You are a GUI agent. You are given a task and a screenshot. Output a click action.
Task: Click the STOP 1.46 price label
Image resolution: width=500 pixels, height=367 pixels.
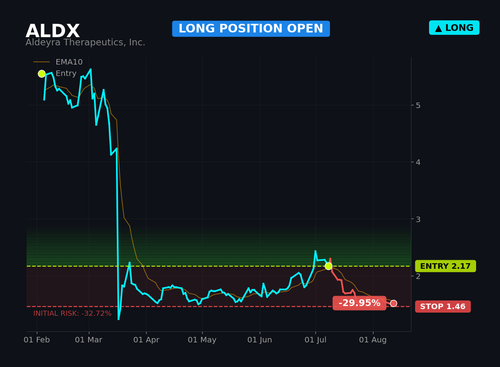443,306
